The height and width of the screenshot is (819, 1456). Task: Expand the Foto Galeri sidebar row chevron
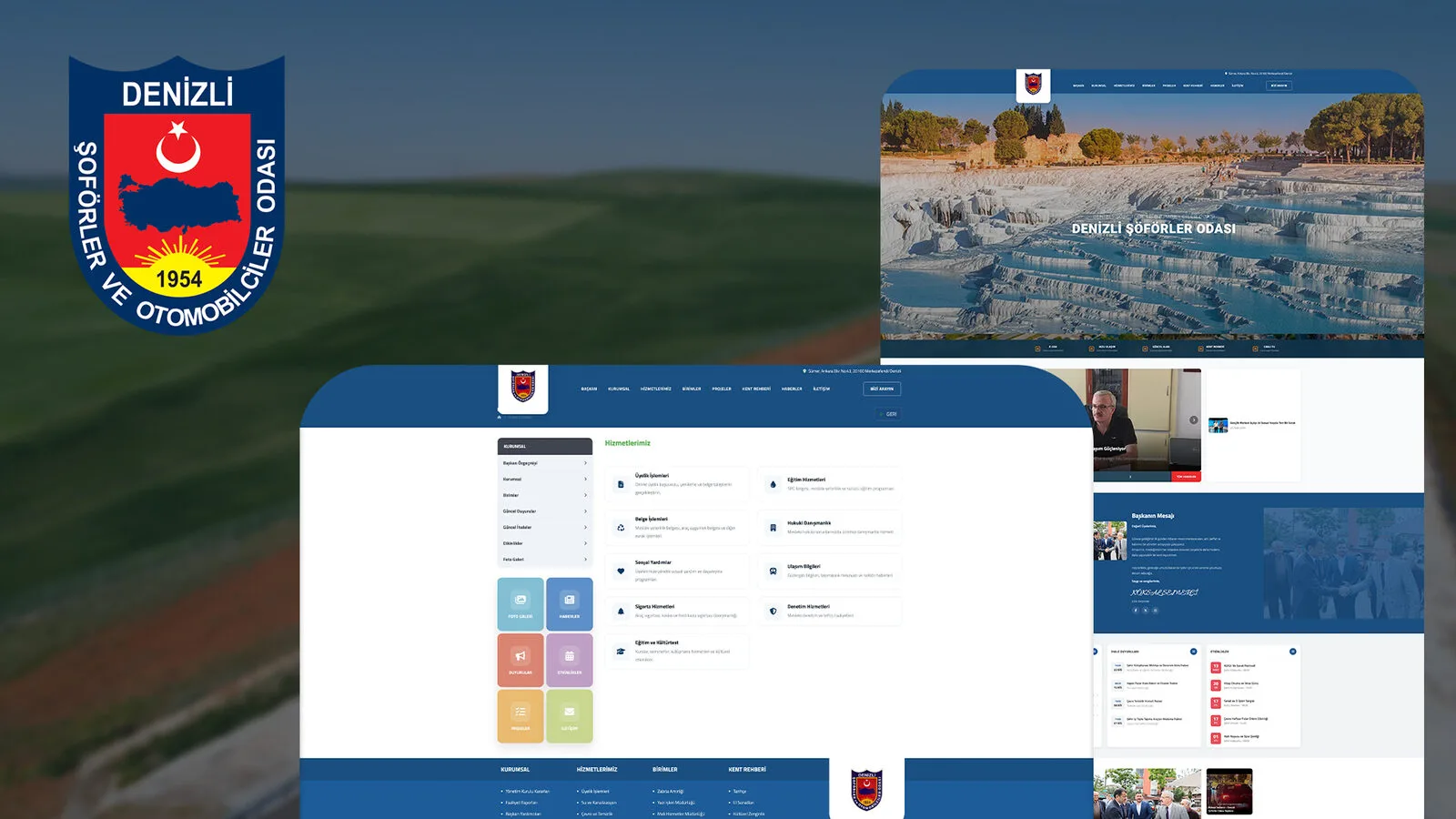(585, 560)
